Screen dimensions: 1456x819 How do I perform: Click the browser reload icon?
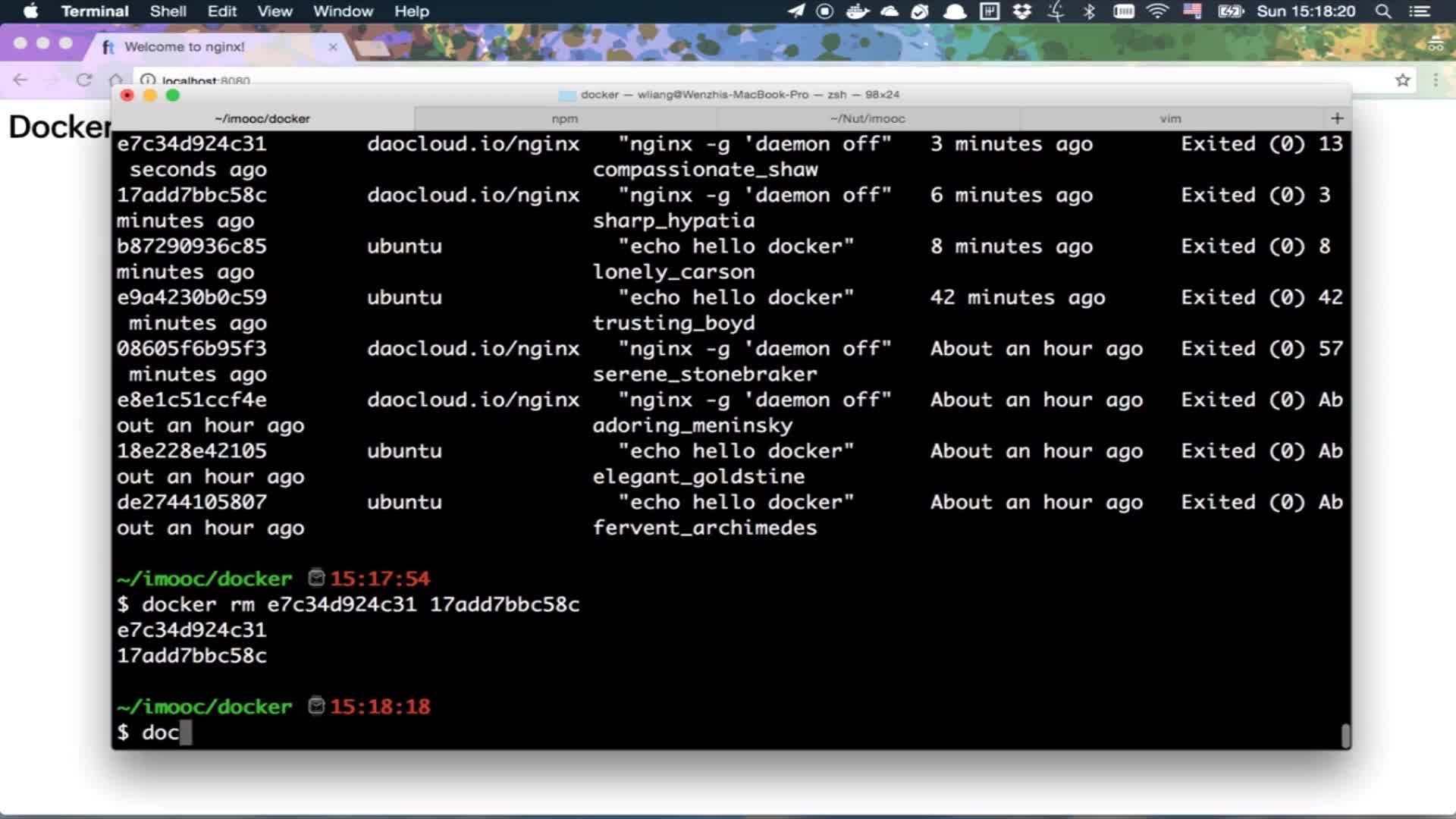[x=84, y=80]
